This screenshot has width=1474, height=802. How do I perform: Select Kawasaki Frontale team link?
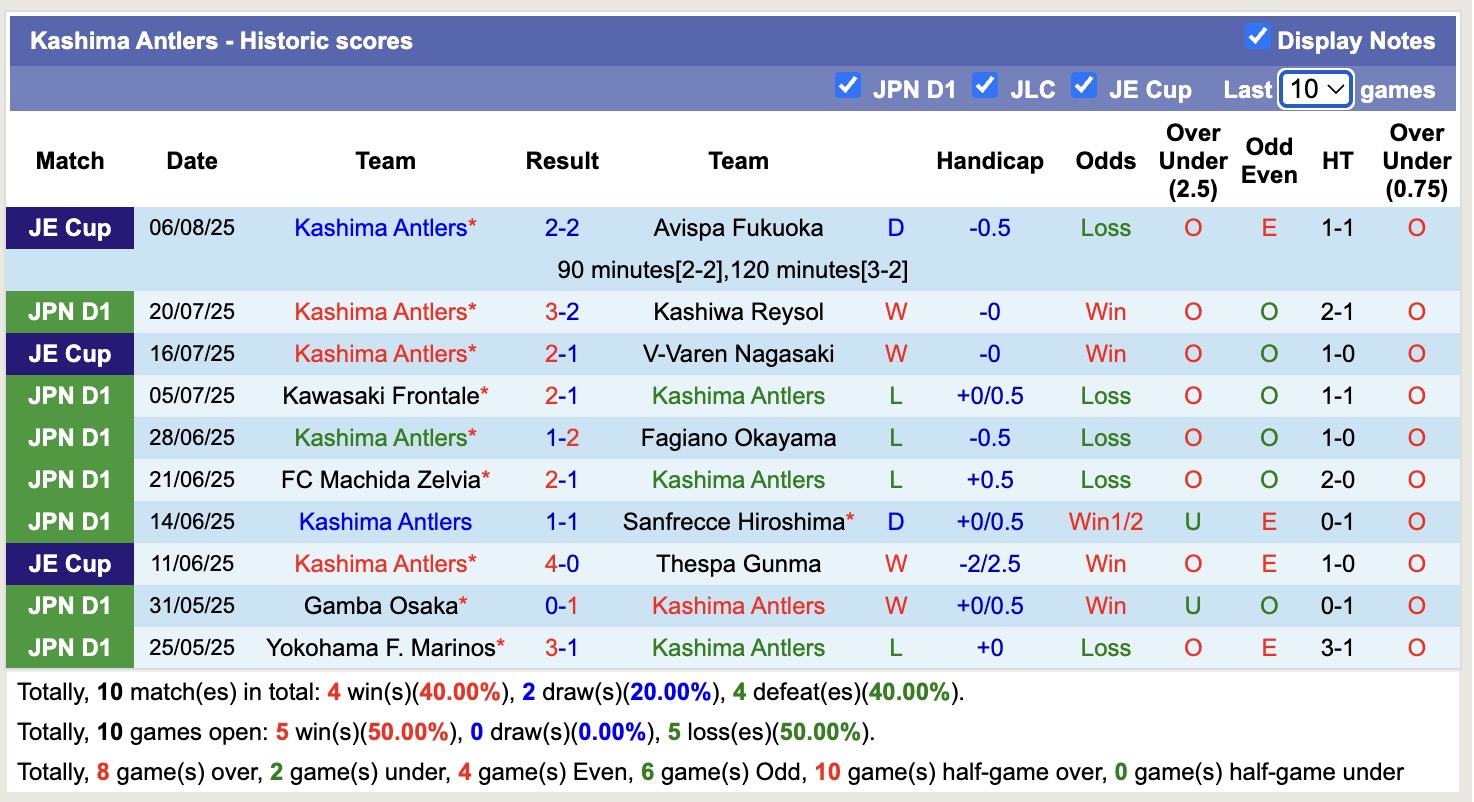pyautogui.click(x=380, y=396)
